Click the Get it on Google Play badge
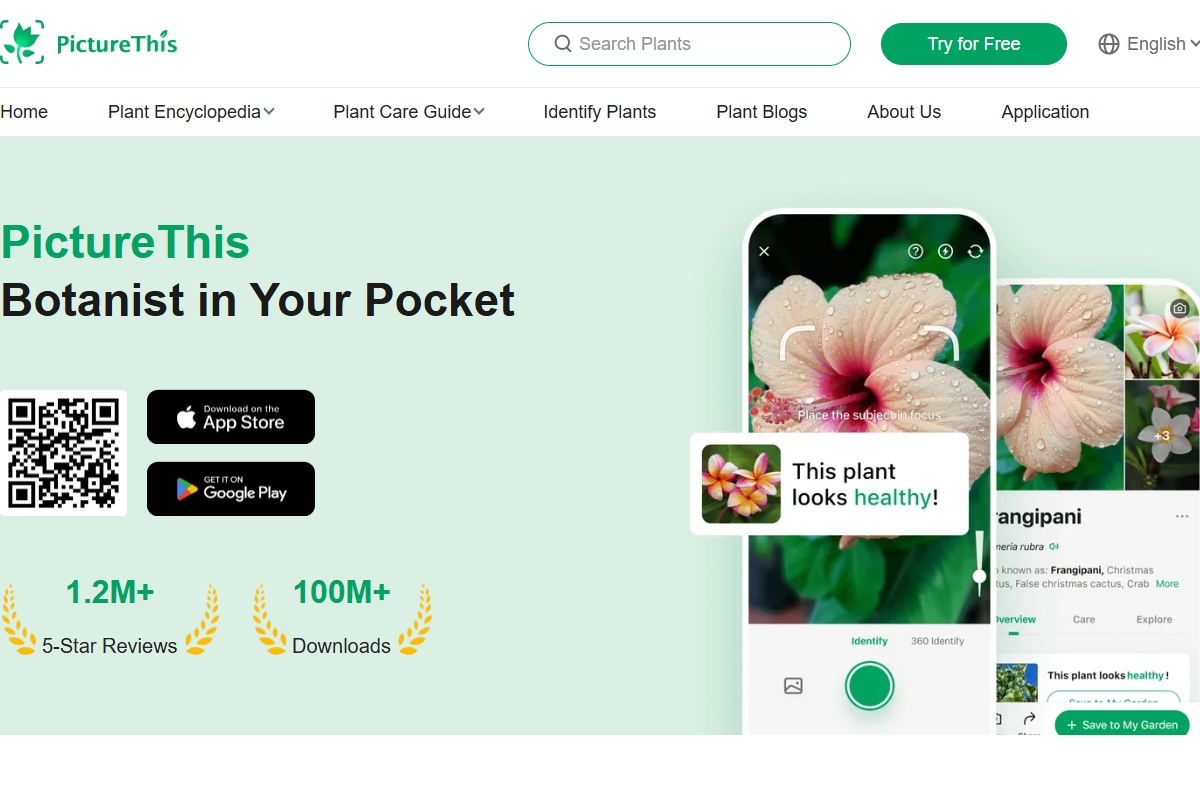 pyautogui.click(x=231, y=489)
